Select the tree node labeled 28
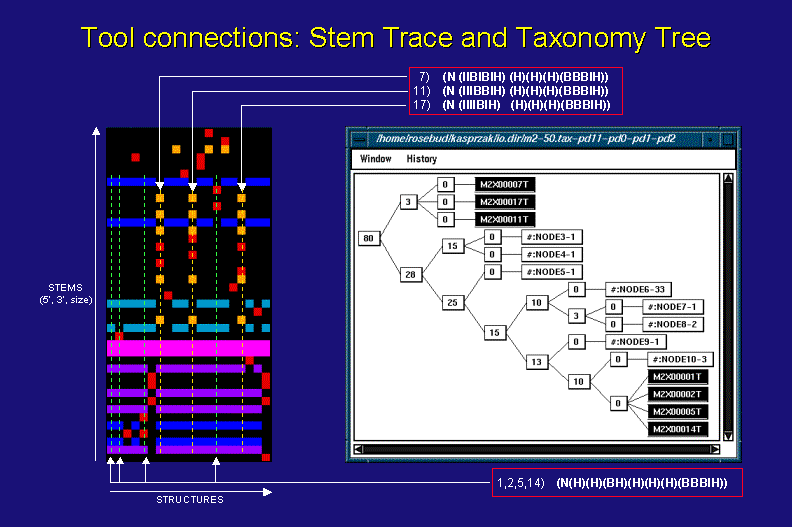792x527 pixels. (410, 274)
